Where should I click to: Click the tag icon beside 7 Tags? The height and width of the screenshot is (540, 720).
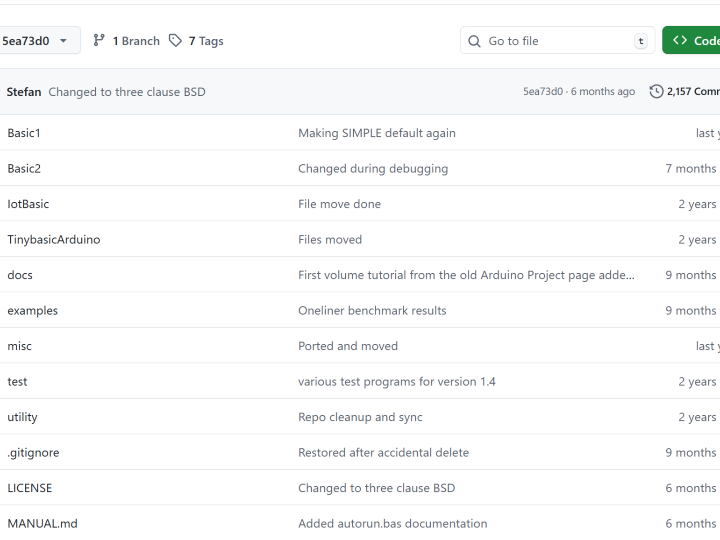tap(176, 41)
